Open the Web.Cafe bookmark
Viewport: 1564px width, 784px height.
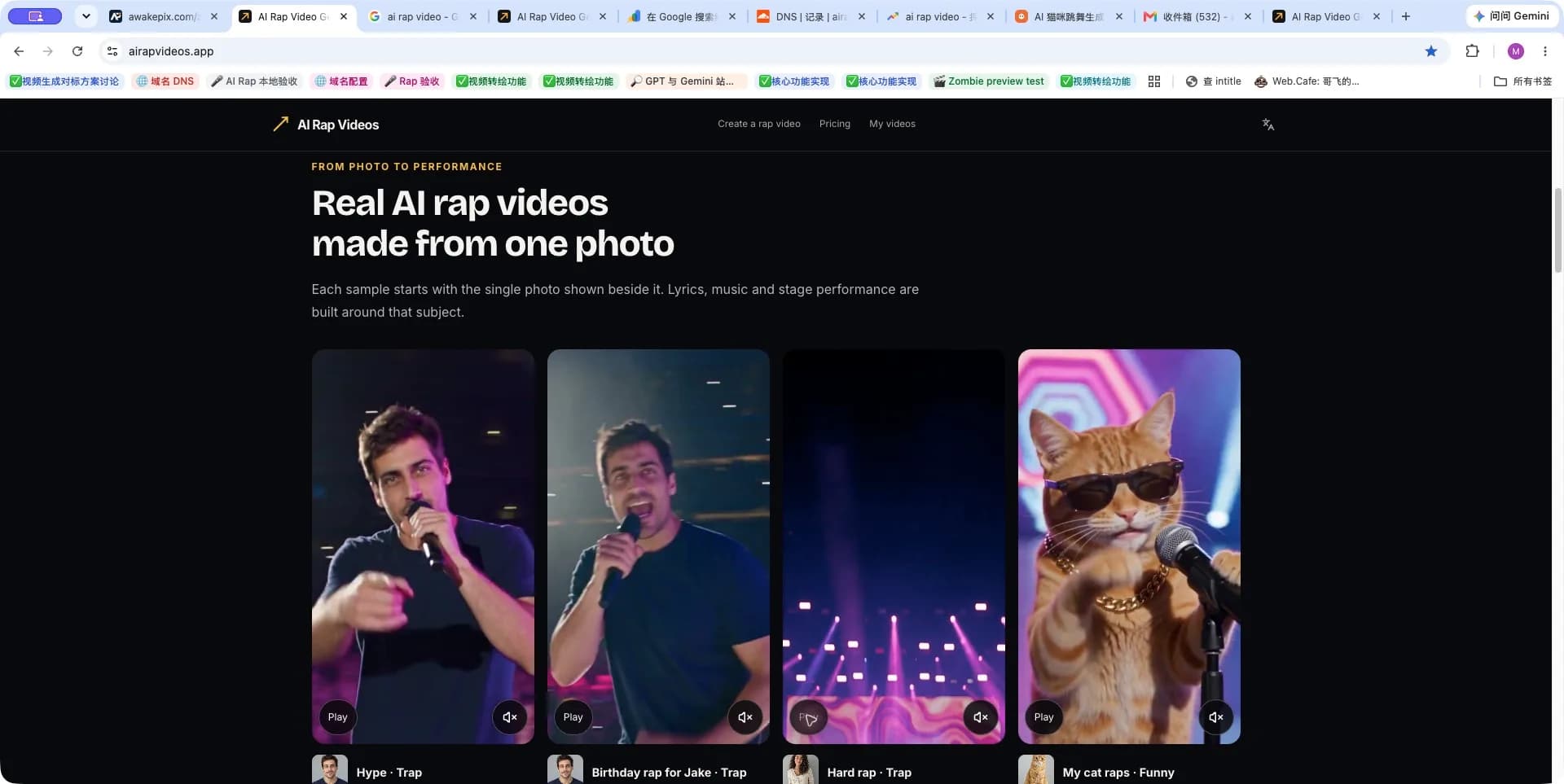point(1307,81)
